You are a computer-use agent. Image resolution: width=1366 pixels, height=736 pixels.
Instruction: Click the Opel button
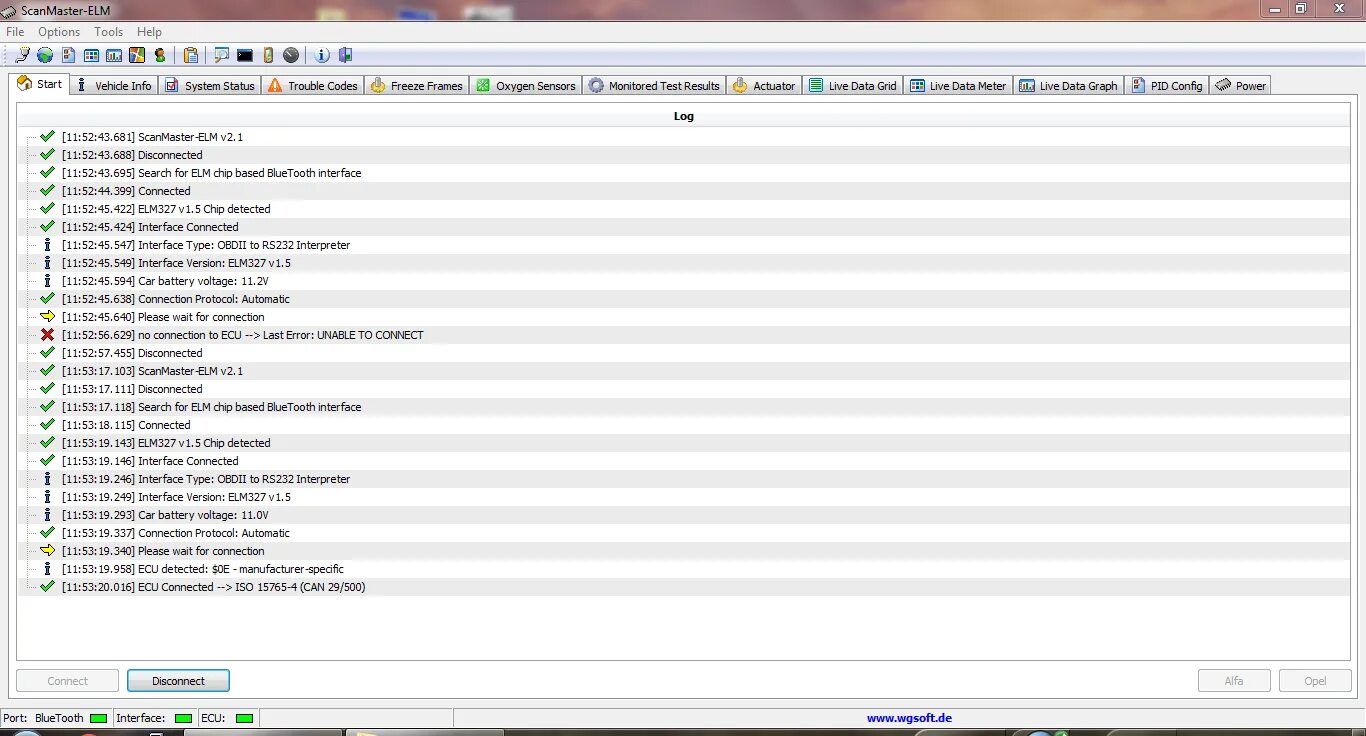(1315, 681)
